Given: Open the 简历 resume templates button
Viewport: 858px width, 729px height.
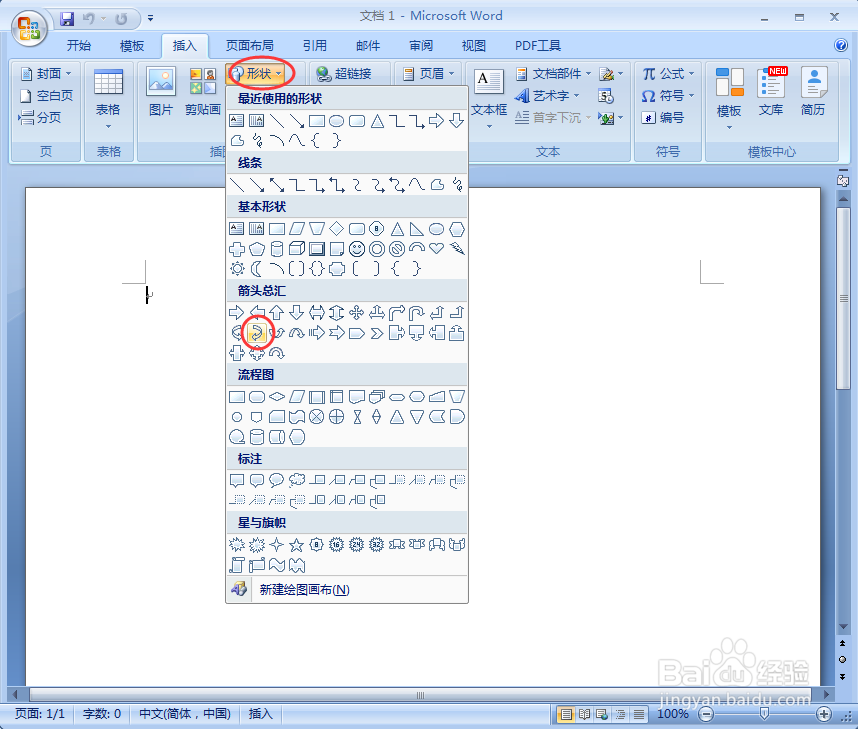Looking at the screenshot, I should click(x=813, y=91).
